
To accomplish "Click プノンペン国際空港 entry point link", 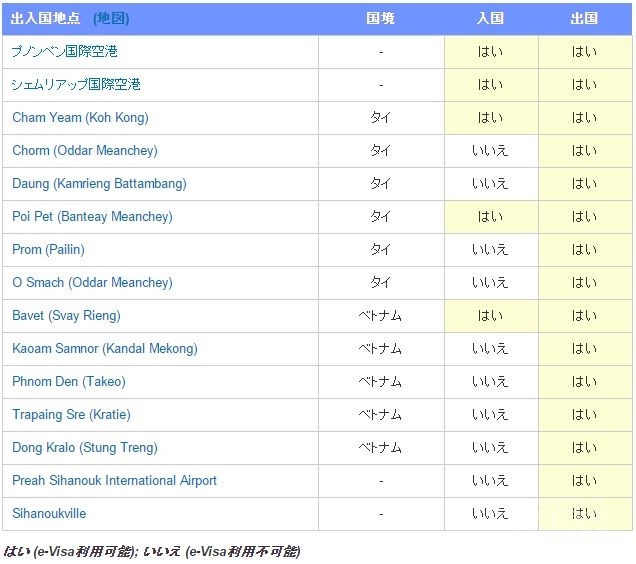I will [65, 52].
